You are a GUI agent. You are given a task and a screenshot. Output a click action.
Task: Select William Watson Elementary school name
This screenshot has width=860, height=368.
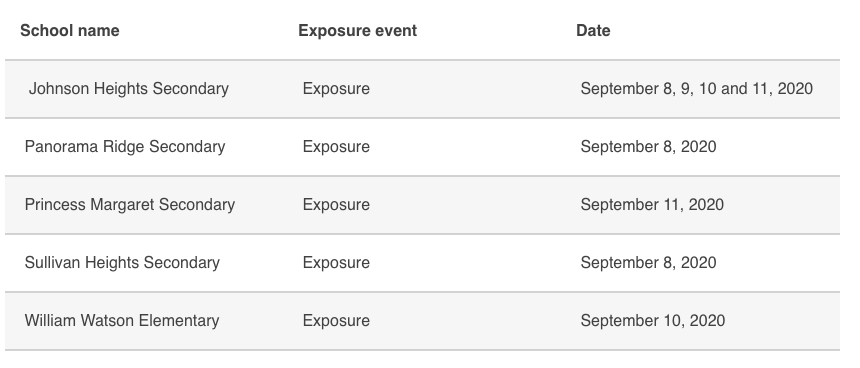click(122, 321)
